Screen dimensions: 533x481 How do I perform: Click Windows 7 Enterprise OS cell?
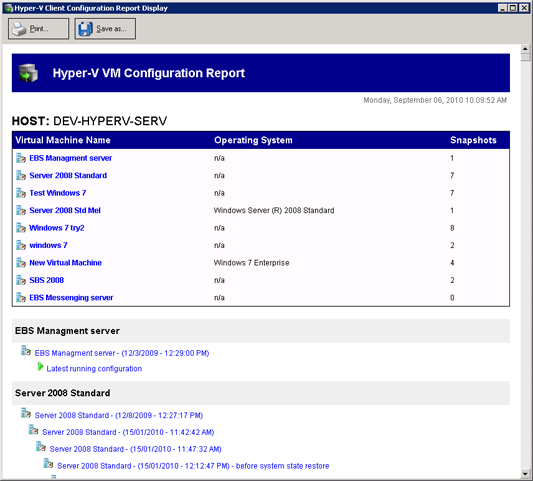[252, 263]
